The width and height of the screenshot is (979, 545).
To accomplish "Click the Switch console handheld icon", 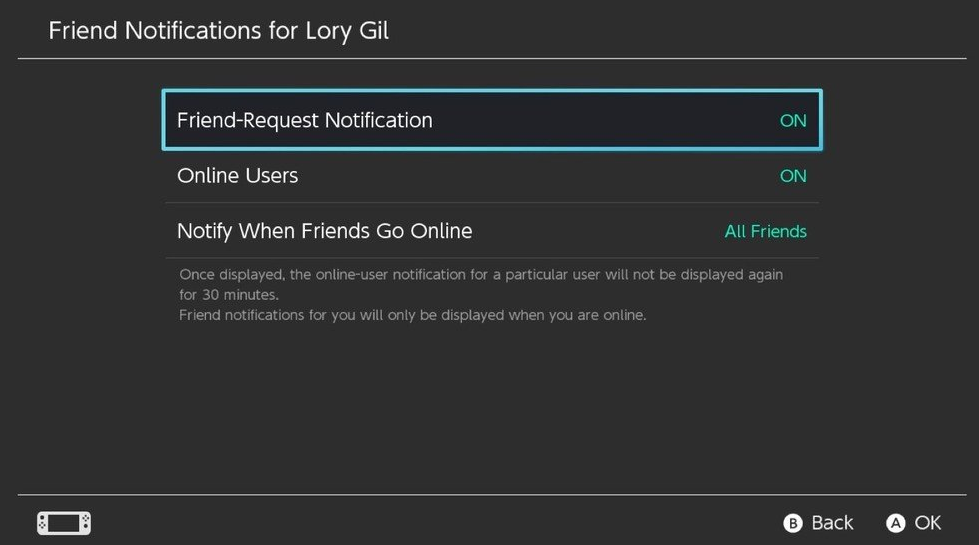I will (x=64, y=523).
